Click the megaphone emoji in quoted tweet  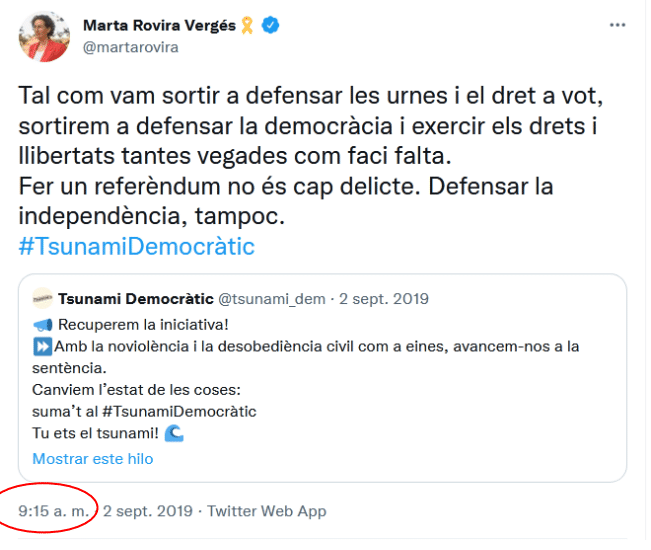(x=42, y=325)
